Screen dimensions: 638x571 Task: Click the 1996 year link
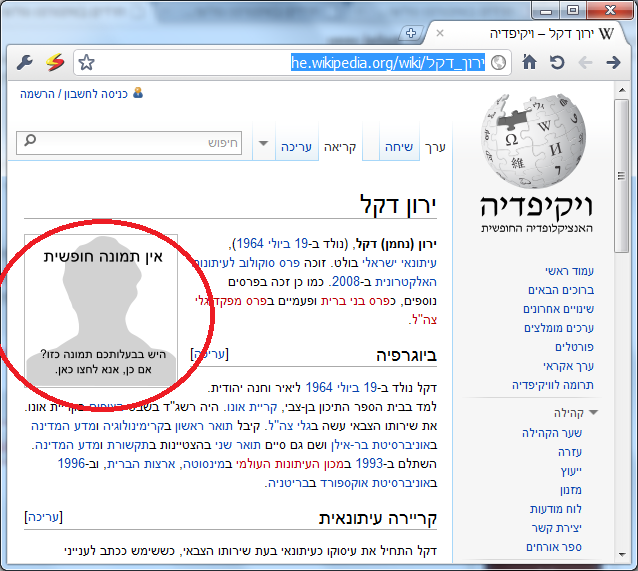pyautogui.click(x=71, y=464)
